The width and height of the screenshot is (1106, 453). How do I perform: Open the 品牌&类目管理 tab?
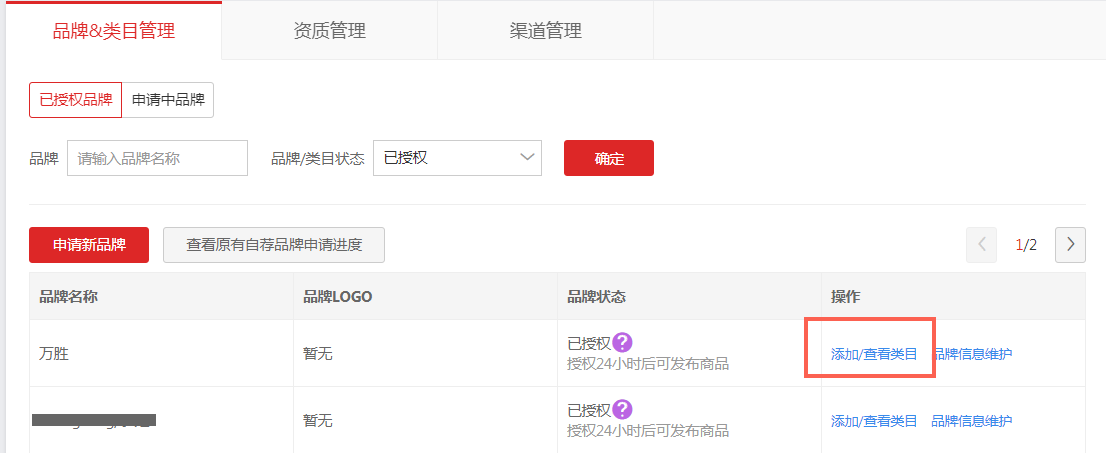114,31
